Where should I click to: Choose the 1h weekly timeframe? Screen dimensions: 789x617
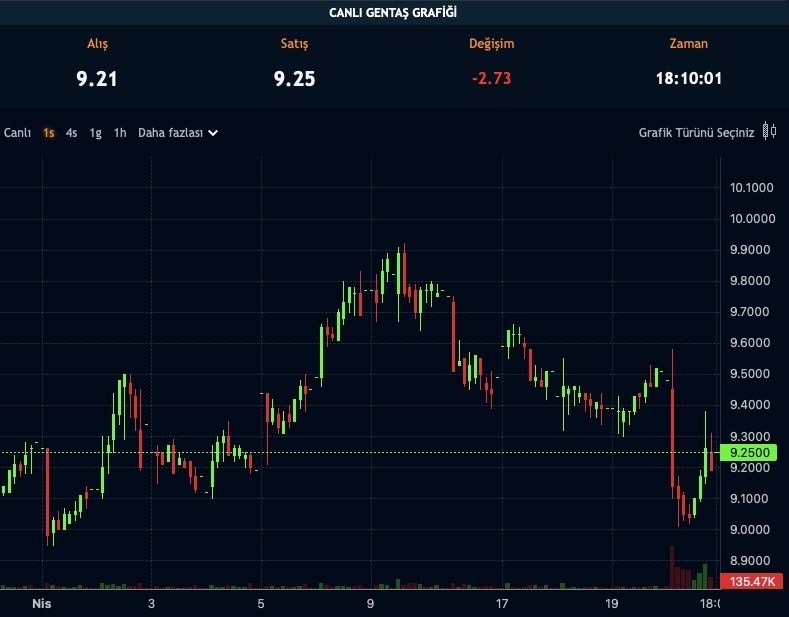point(120,133)
